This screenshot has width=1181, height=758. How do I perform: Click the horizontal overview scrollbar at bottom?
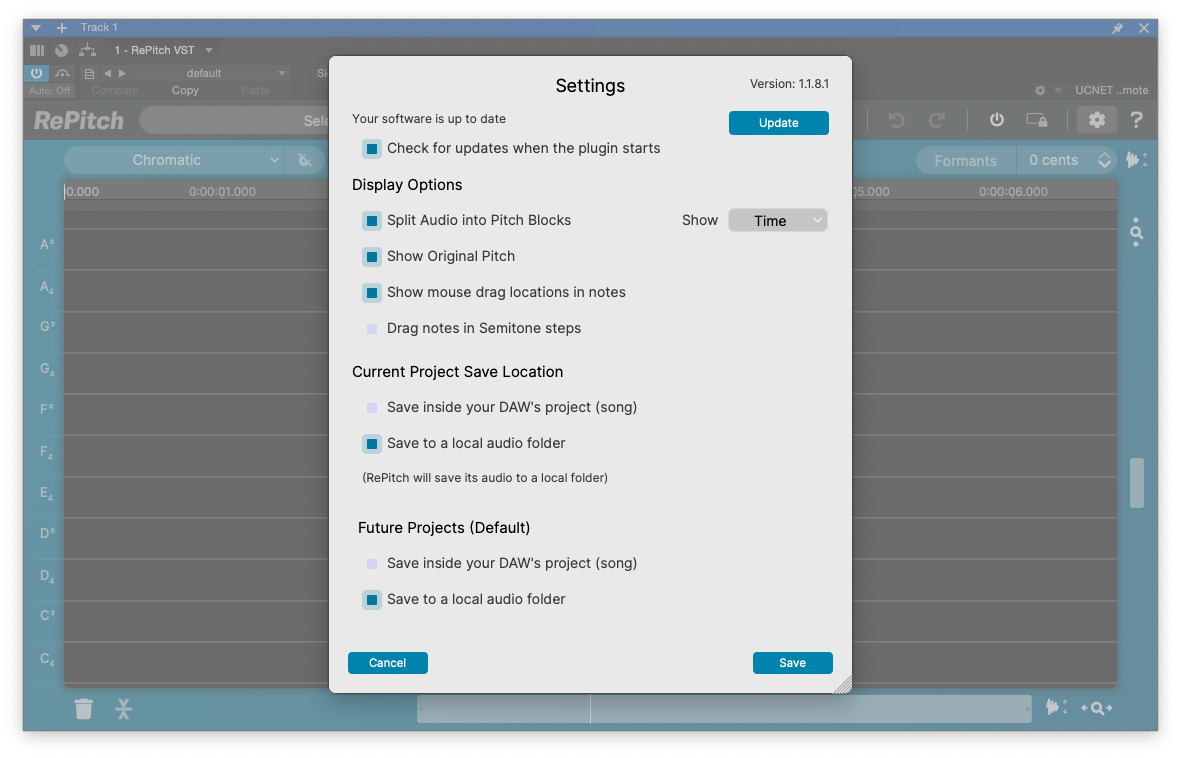click(724, 708)
